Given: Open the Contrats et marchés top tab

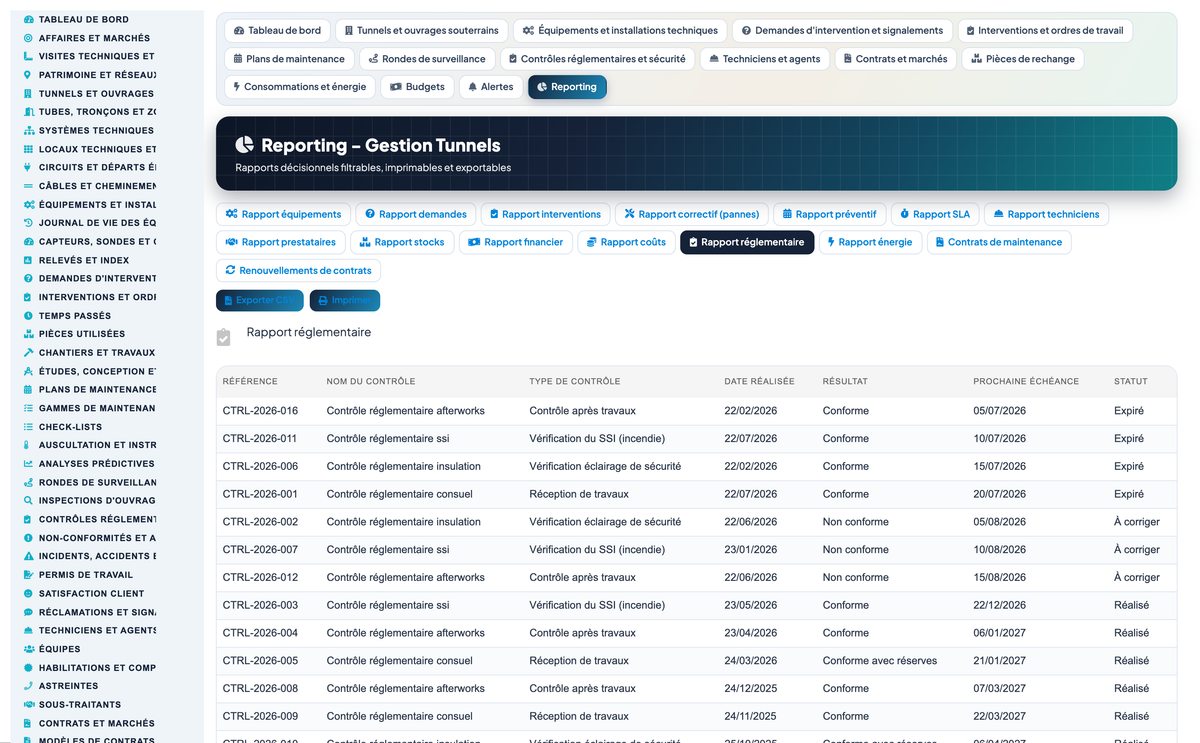Looking at the screenshot, I should [x=895, y=59].
